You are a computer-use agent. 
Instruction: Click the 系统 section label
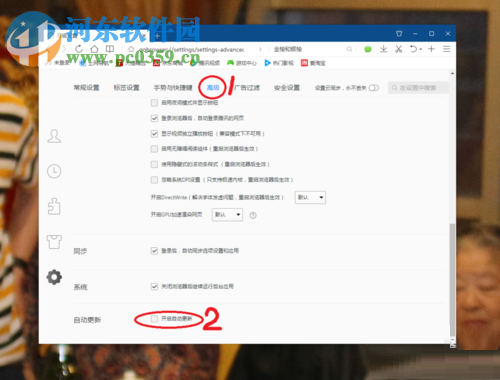tap(80, 287)
